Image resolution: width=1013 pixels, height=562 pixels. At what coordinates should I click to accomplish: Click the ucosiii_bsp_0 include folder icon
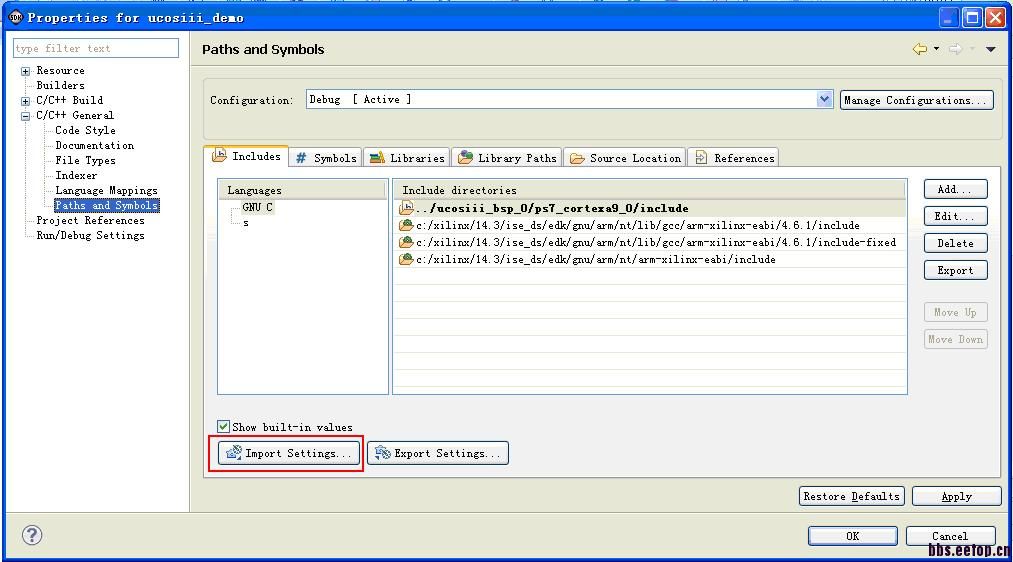[x=406, y=208]
